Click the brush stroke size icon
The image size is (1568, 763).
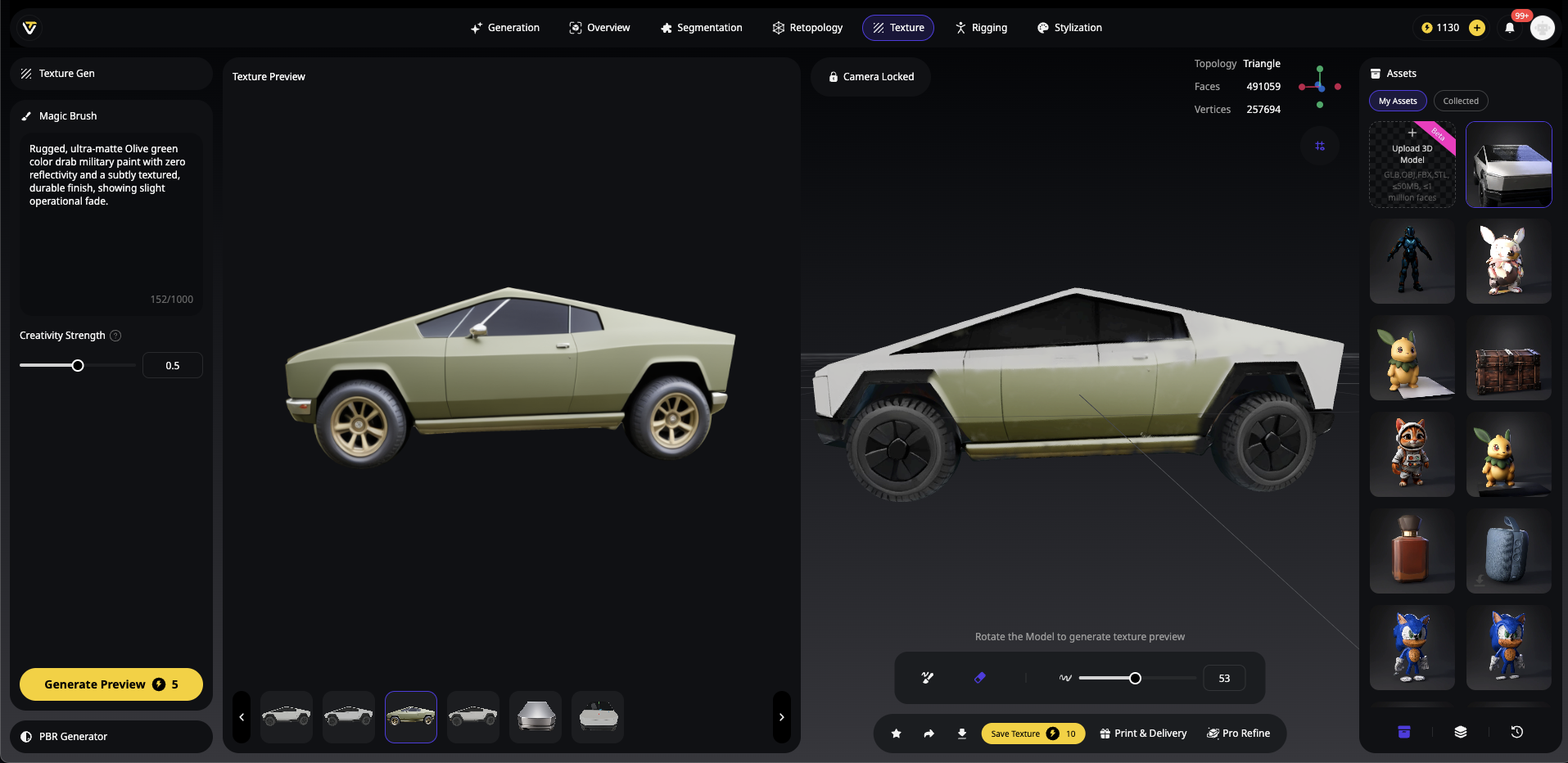pos(1065,678)
